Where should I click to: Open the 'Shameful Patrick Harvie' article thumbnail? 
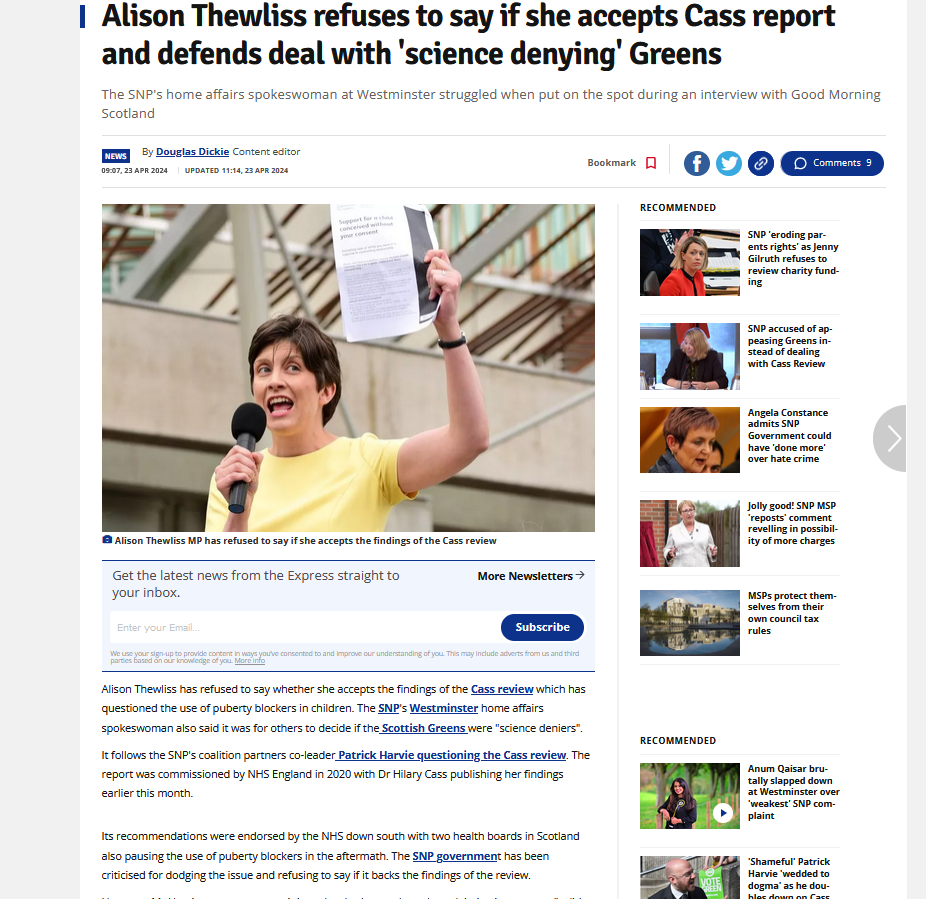690,877
